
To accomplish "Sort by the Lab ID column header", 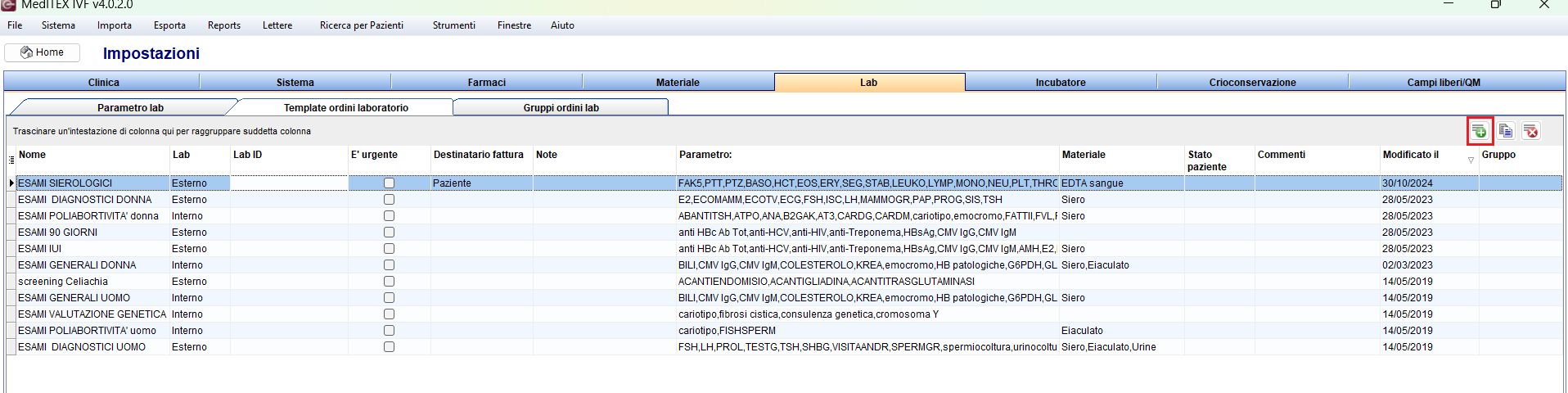I will (x=289, y=160).
